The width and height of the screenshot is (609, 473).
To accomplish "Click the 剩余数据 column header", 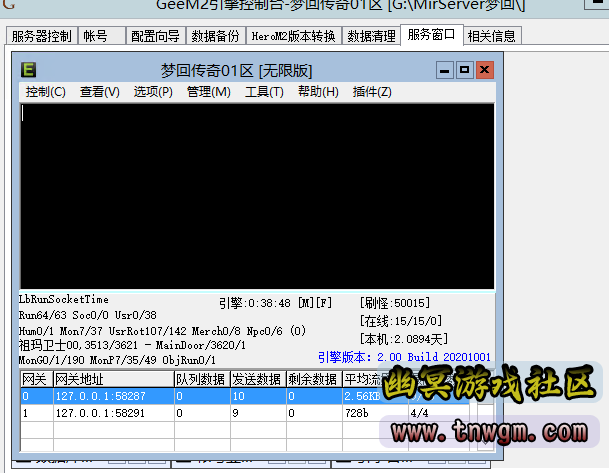I will [314, 379].
